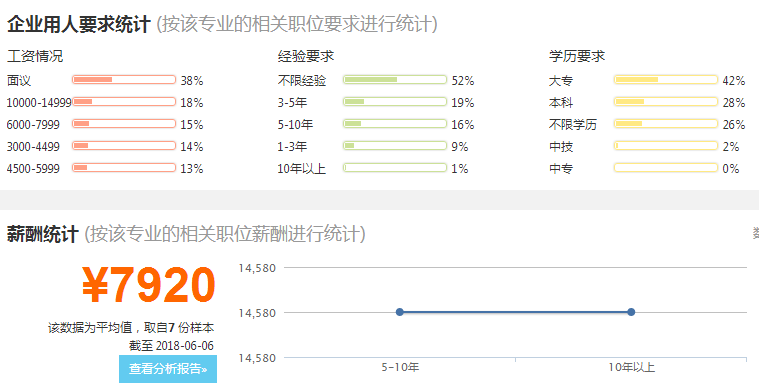Viewport: 759px width, 391px height.
Task: Click the 本科 education bar
Action: point(666,102)
